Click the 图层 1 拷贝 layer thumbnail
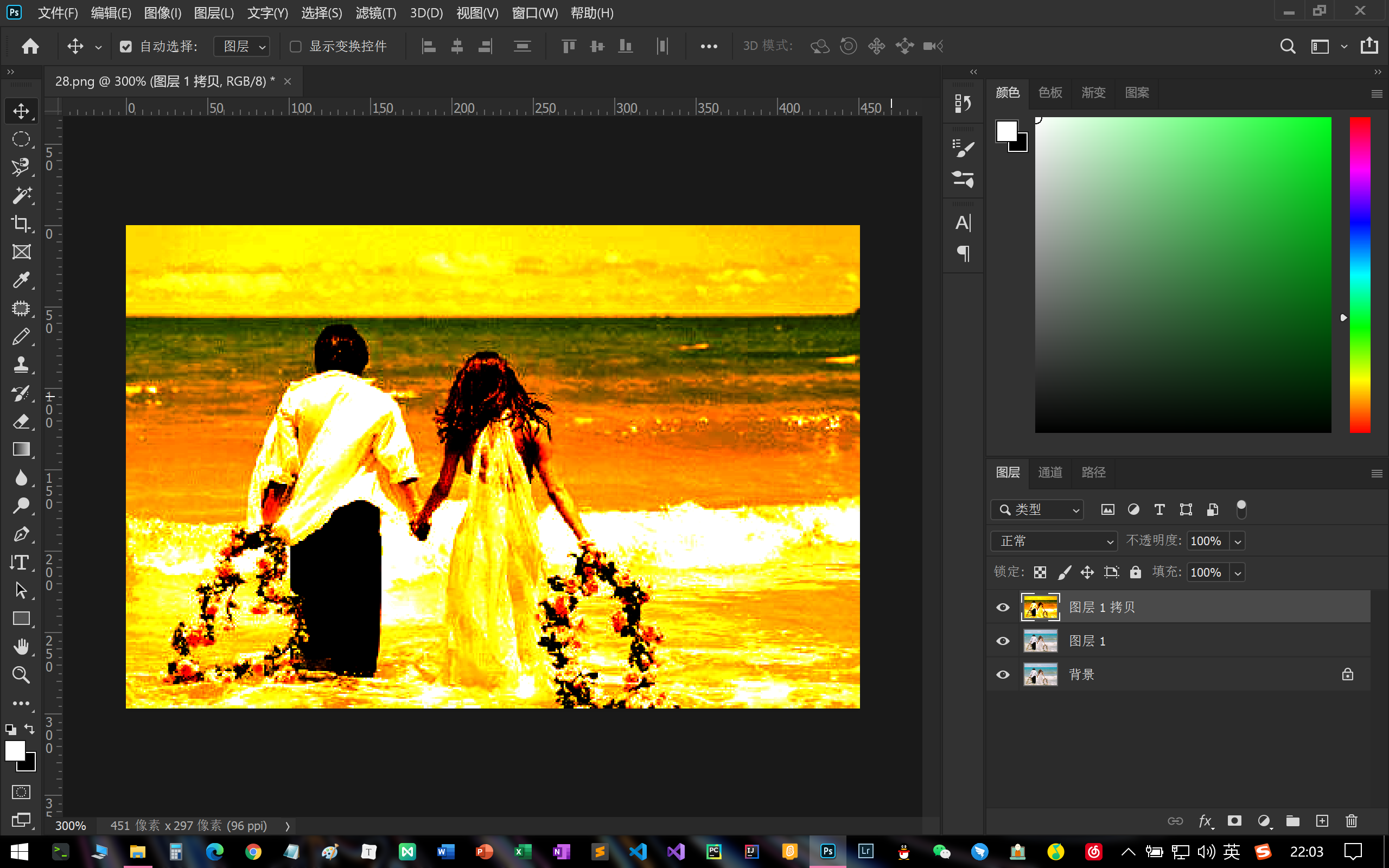The width and height of the screenshot is (1389, 868). 1040,608
